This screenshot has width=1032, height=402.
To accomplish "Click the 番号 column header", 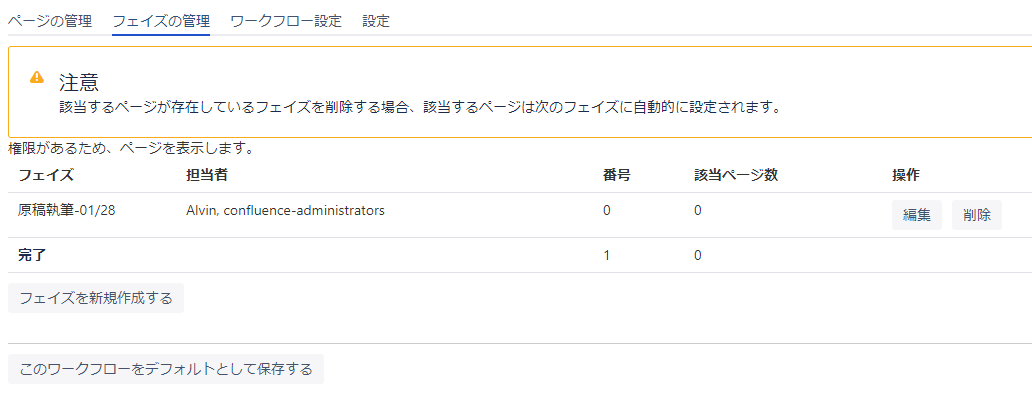I will [x=617, y=175].
